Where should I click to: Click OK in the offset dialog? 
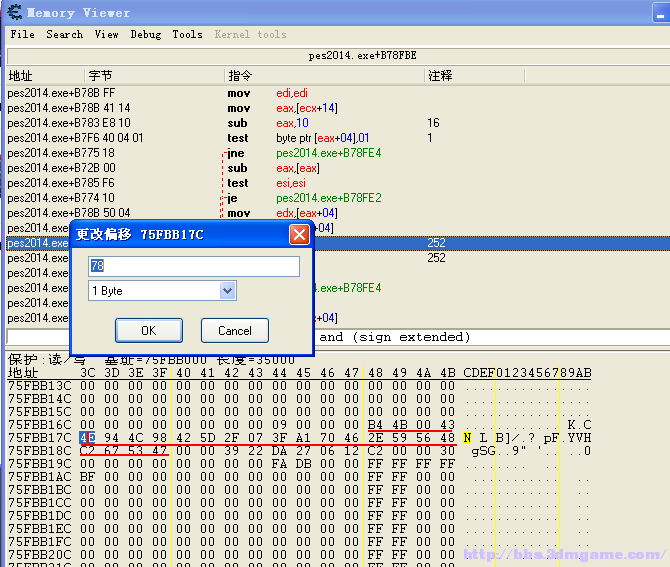point(148,330)
